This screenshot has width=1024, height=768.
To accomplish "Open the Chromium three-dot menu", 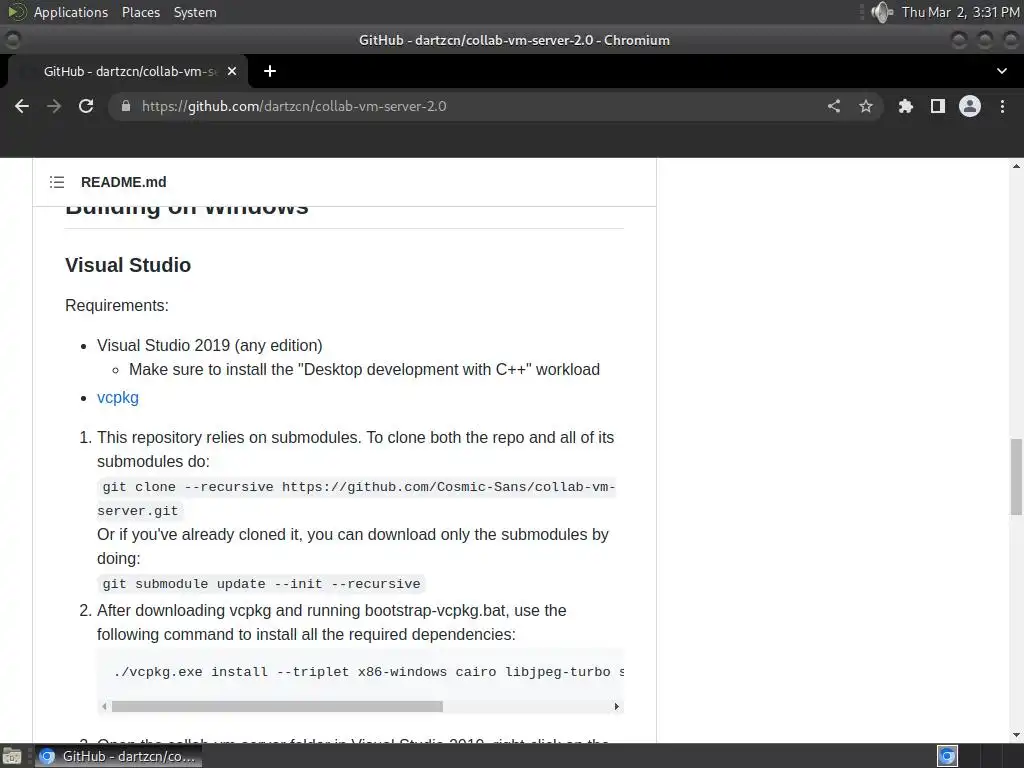I will coord(1002,106).
